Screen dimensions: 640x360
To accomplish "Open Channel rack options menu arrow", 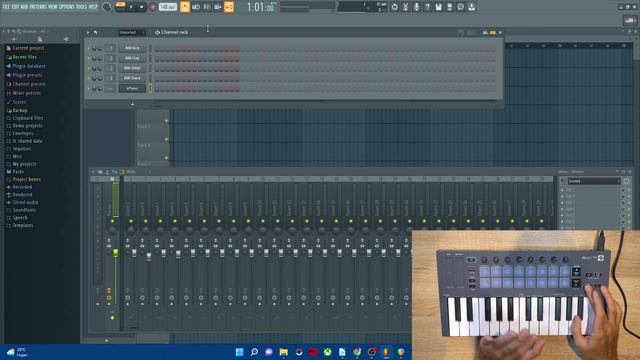I will pos(88,32).
